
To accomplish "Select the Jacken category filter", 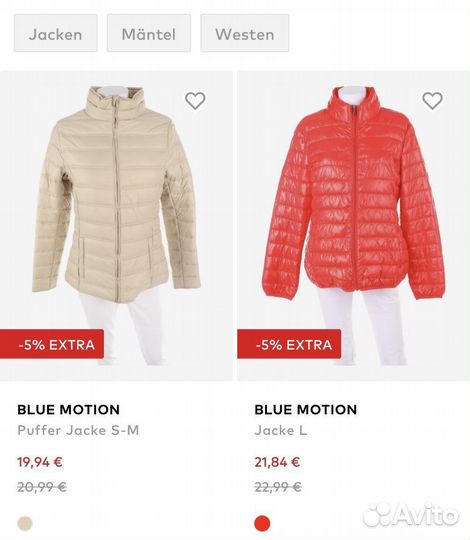I will point(56,33).
